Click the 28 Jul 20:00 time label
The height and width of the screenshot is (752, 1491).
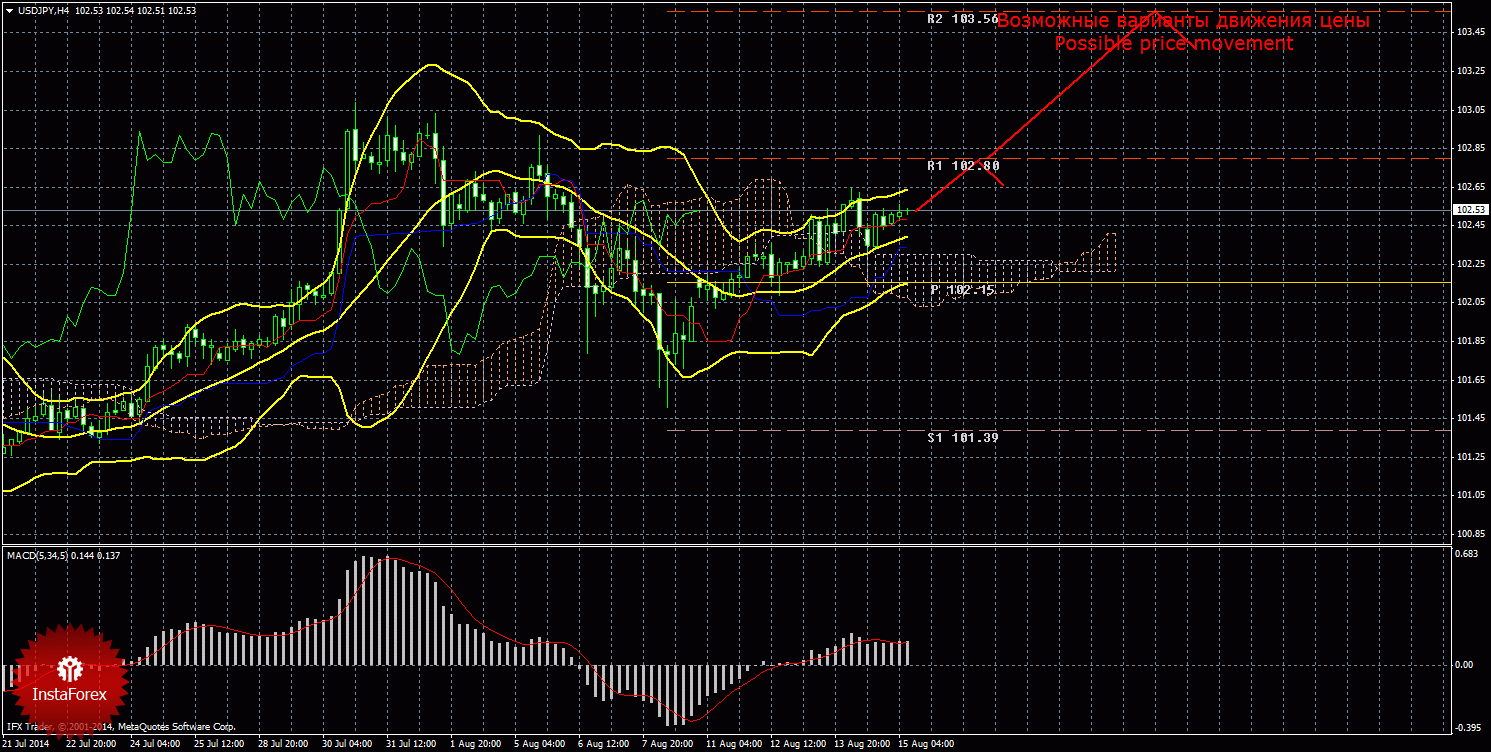(282, 744)
